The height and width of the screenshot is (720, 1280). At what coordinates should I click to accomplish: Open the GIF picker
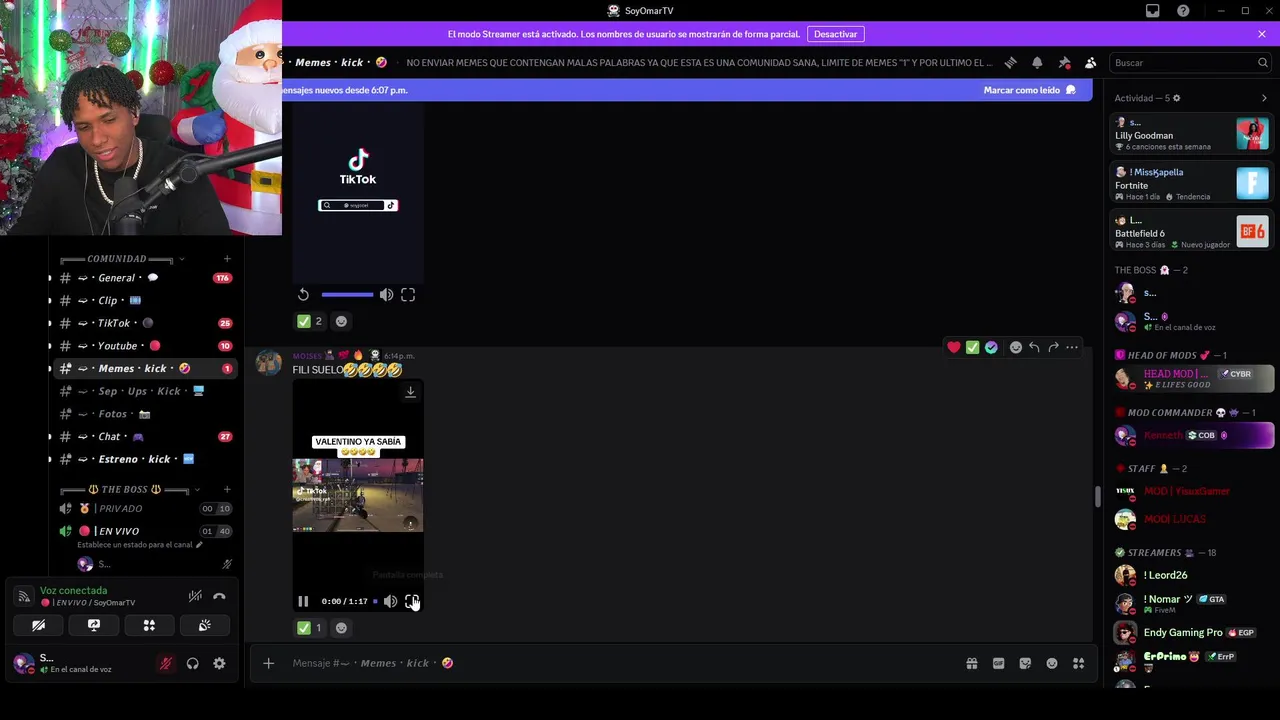click(x=998, y=663)
